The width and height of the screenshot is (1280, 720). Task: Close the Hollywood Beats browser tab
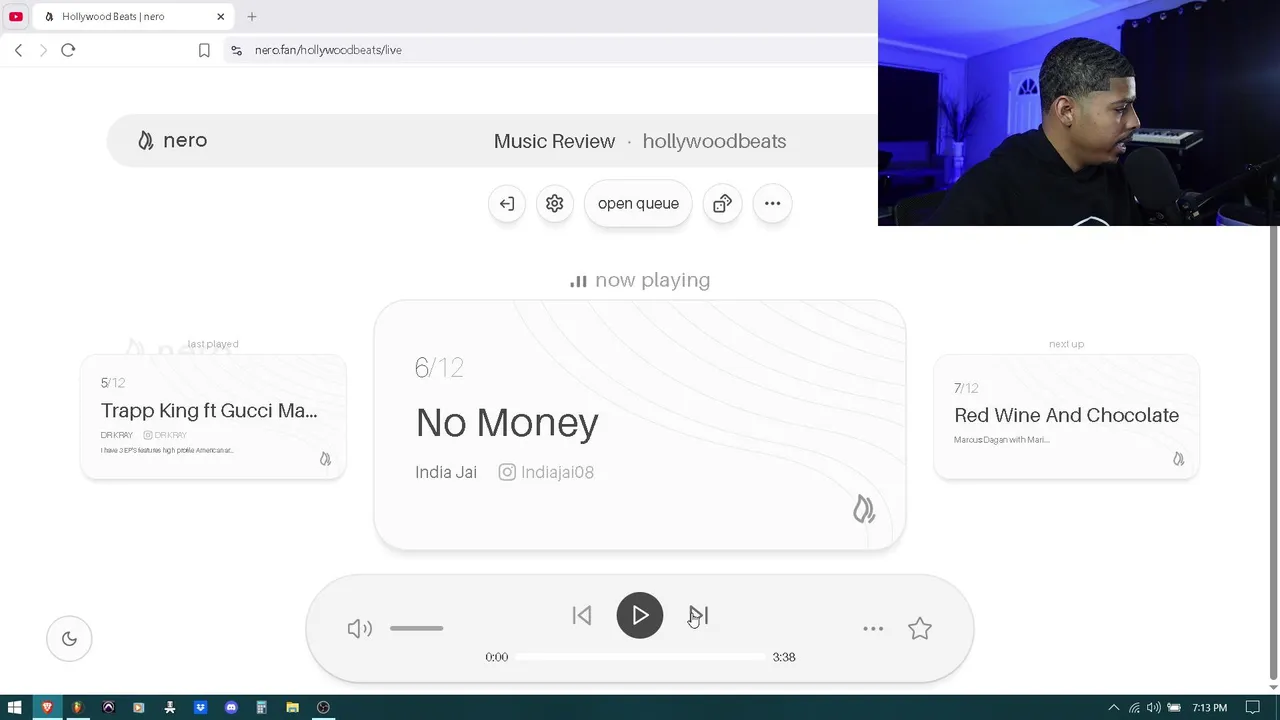pos(221,17)
